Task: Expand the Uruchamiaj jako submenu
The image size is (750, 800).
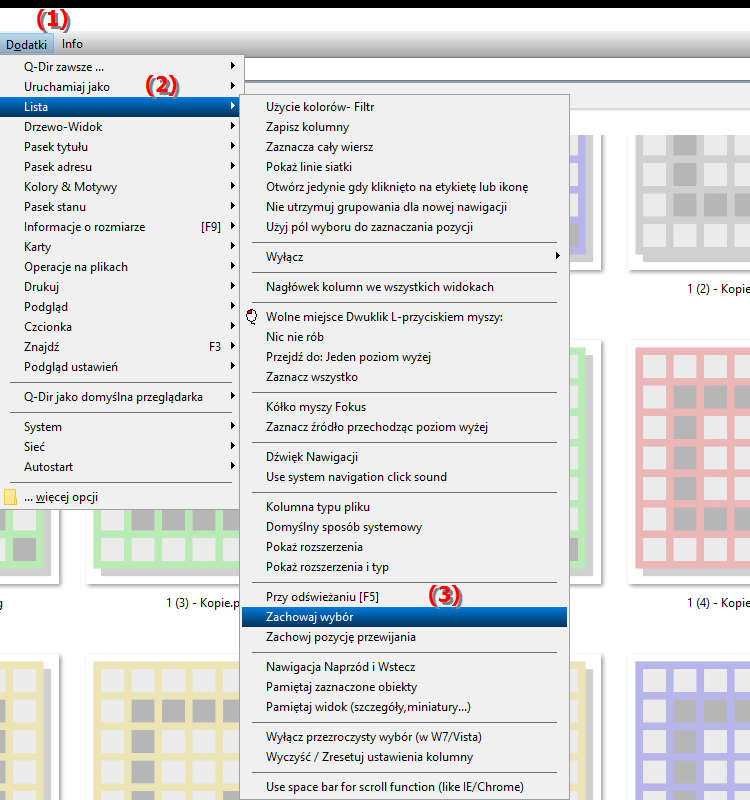Action: coord(121,87)
